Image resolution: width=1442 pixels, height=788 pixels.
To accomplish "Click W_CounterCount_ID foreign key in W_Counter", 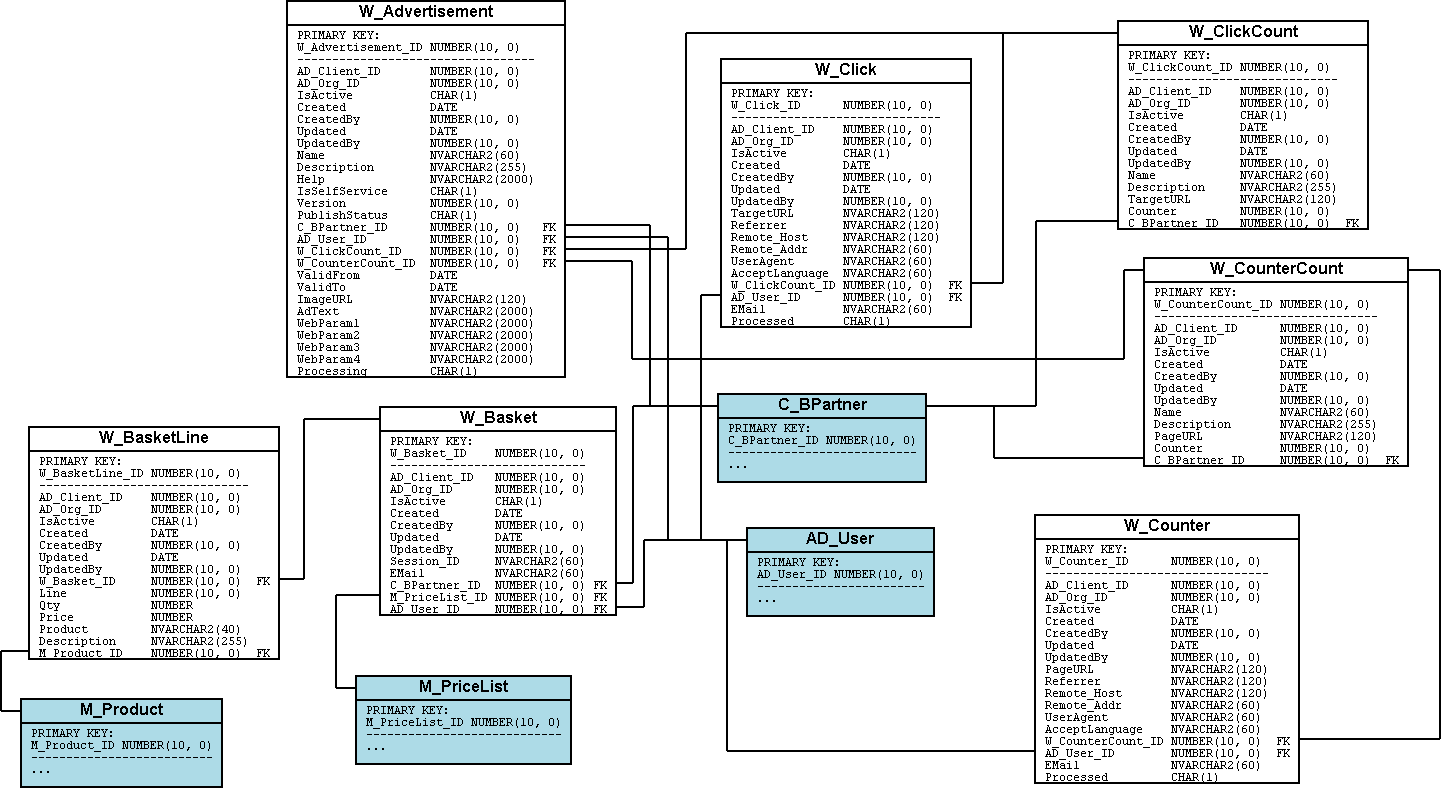I will click(1104, 741).
